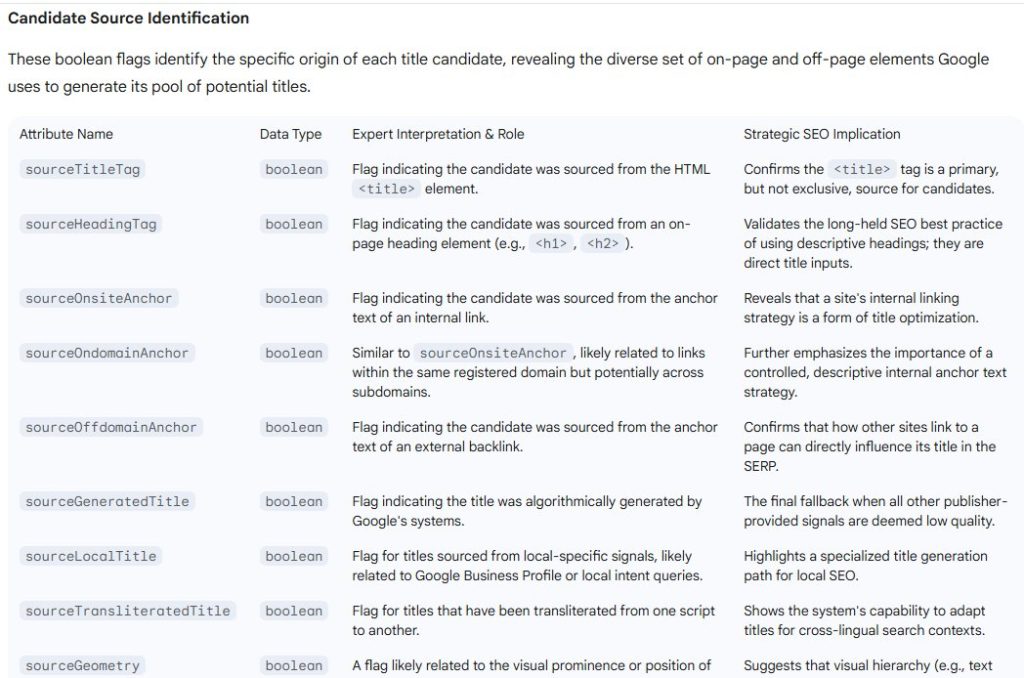Select the sourceTitleTag attribute name chip
Image resolution: width=1024 pixels, height=678 pixels.
[x=83, y=170]
